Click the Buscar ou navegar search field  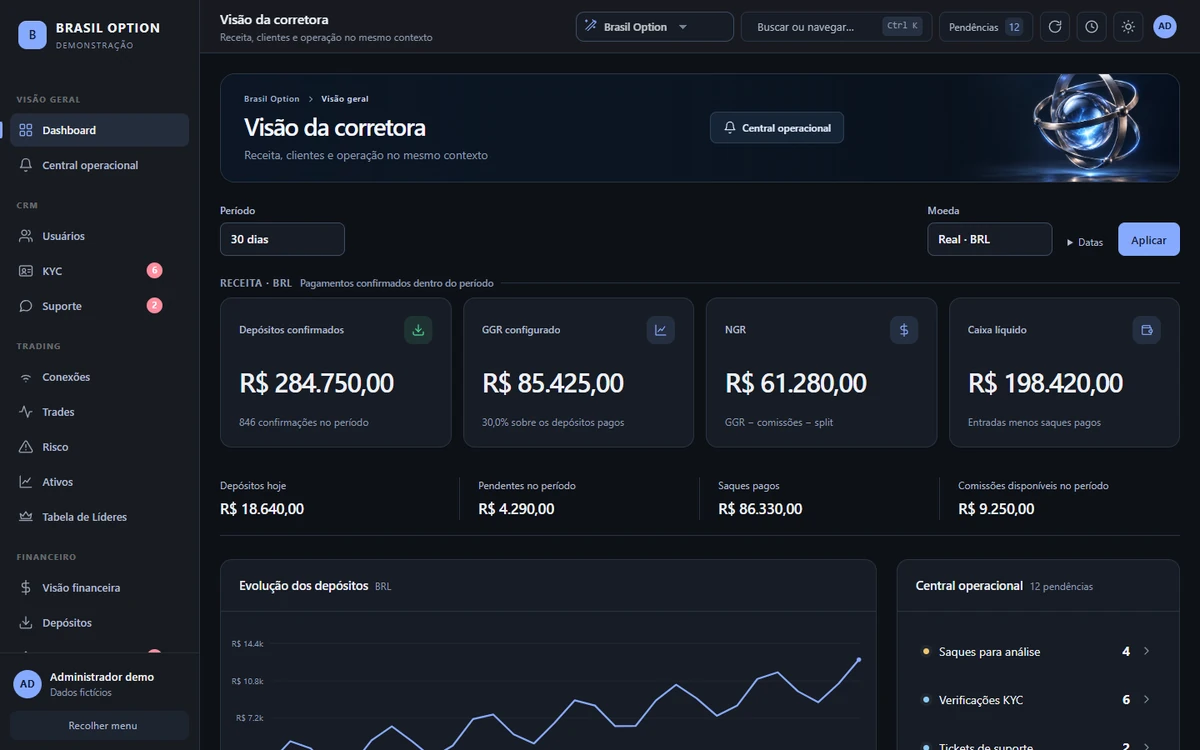click(x=836, y=27)
